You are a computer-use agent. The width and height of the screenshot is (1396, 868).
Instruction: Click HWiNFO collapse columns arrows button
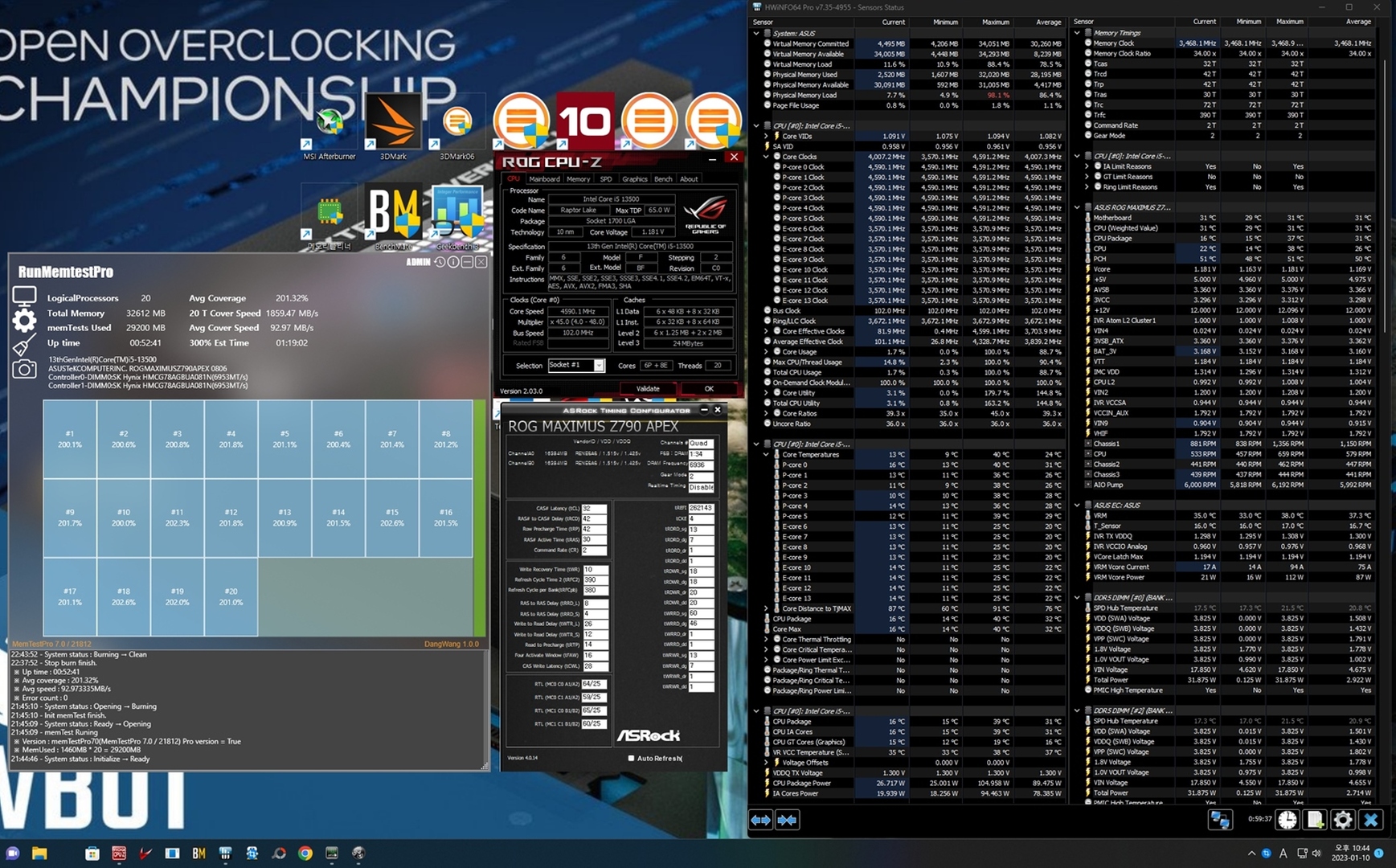(x=788, y=820)
